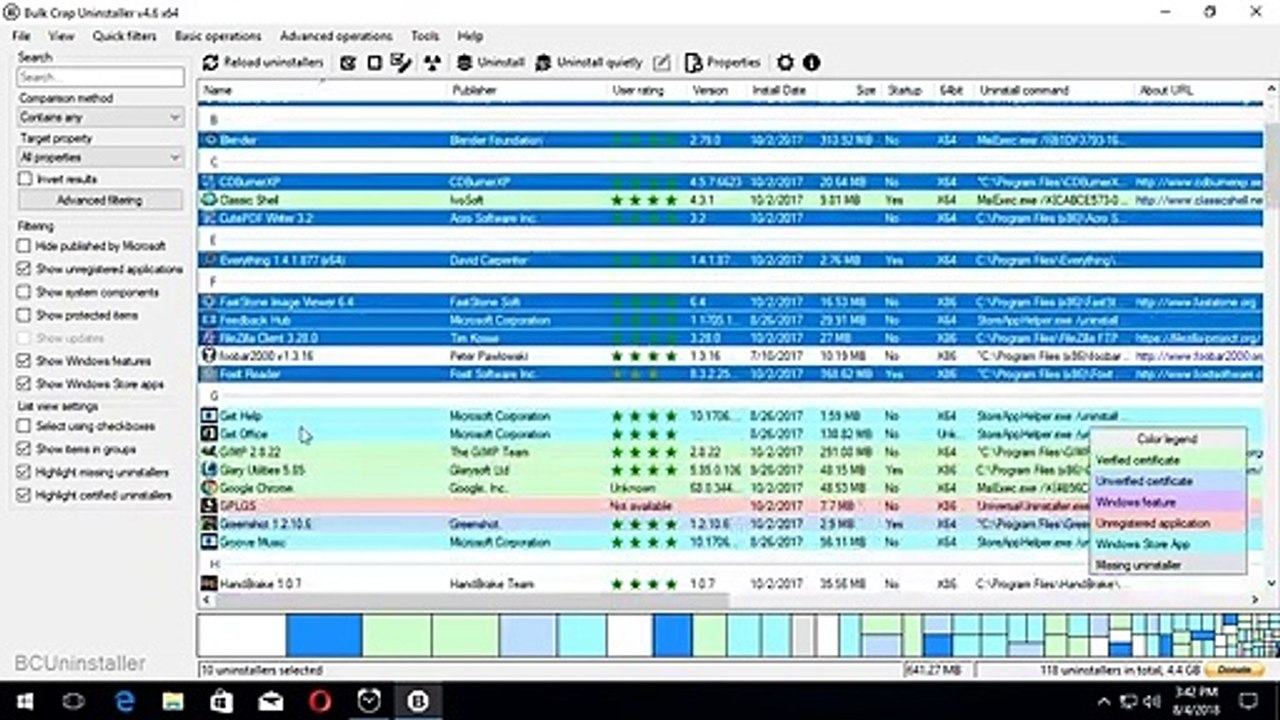The image size is (1280, 720).
Task: Click the modify pencil toolbar icon
Action: [x=661, y=62]
